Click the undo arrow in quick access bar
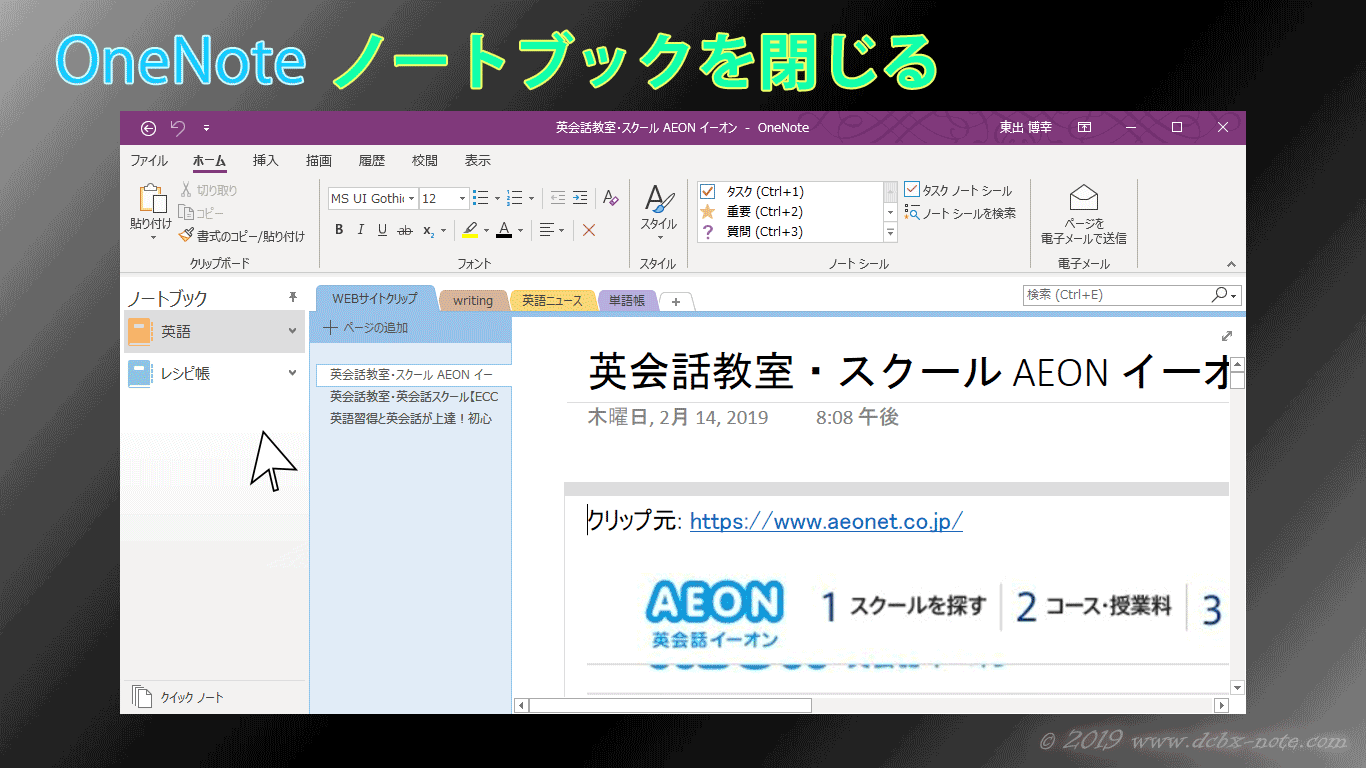Screen dimensions: 1366x768 [x=178, y=128]
